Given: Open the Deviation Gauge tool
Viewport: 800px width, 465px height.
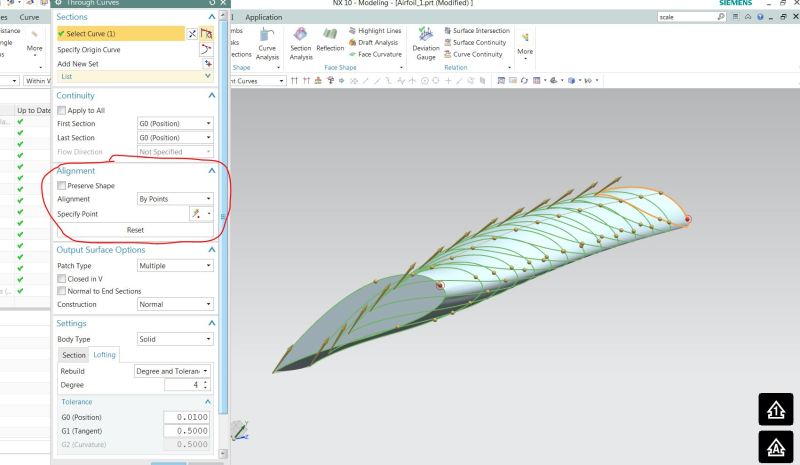Looking at the screenshot, I should pos(426,44).
